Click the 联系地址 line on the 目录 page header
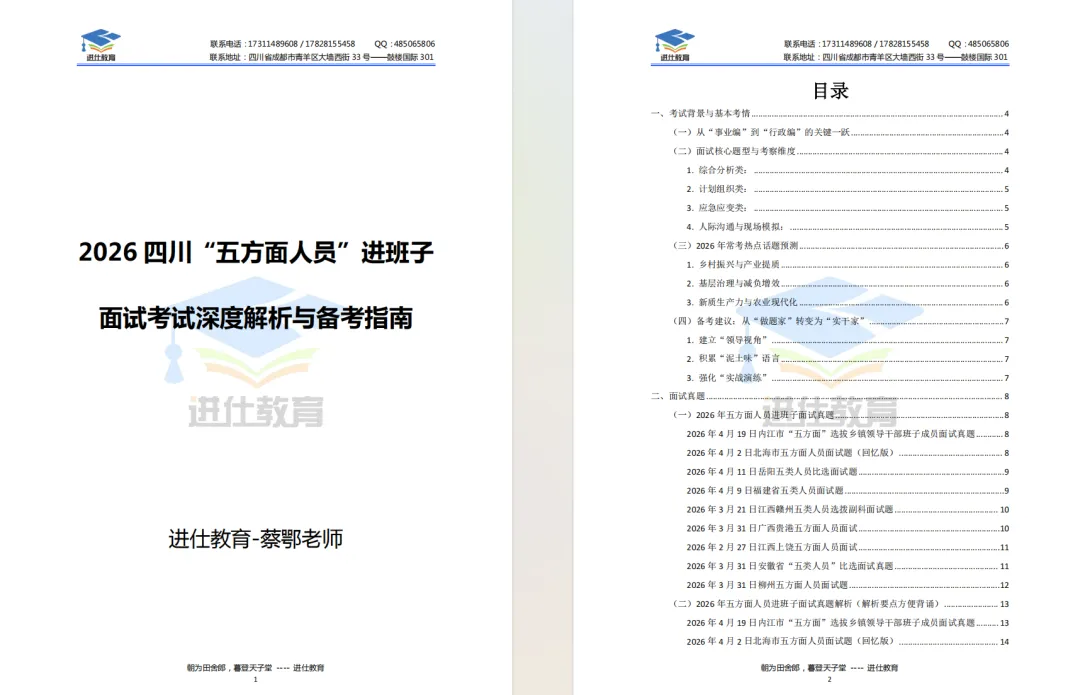This screenshot has width=1080, height=695. click(895, 57)
